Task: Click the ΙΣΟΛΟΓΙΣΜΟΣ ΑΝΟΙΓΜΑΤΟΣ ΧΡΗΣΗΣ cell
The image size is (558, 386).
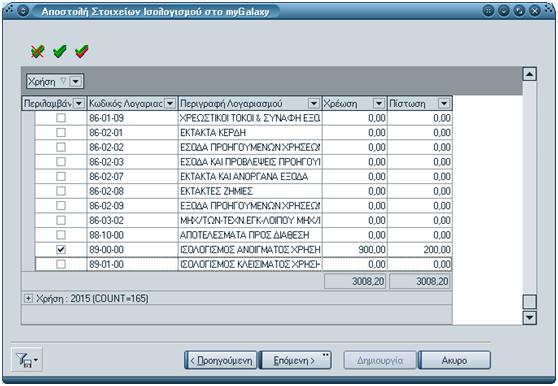Action: pos(250,249)
